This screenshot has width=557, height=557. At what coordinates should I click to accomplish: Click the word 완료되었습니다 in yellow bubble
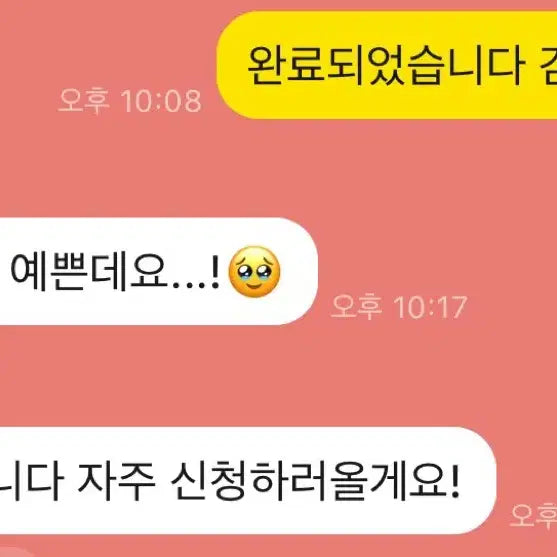pos(385,66)
